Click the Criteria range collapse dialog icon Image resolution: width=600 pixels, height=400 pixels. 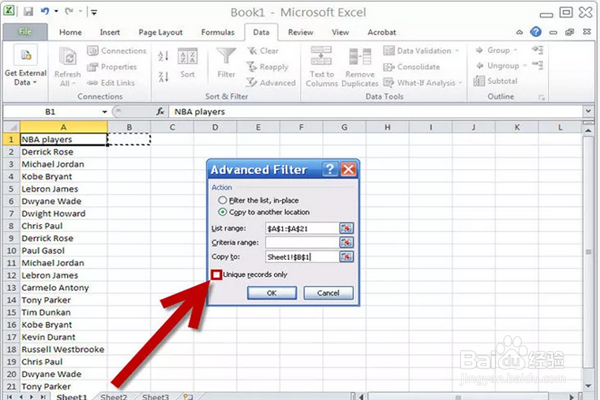346,243
